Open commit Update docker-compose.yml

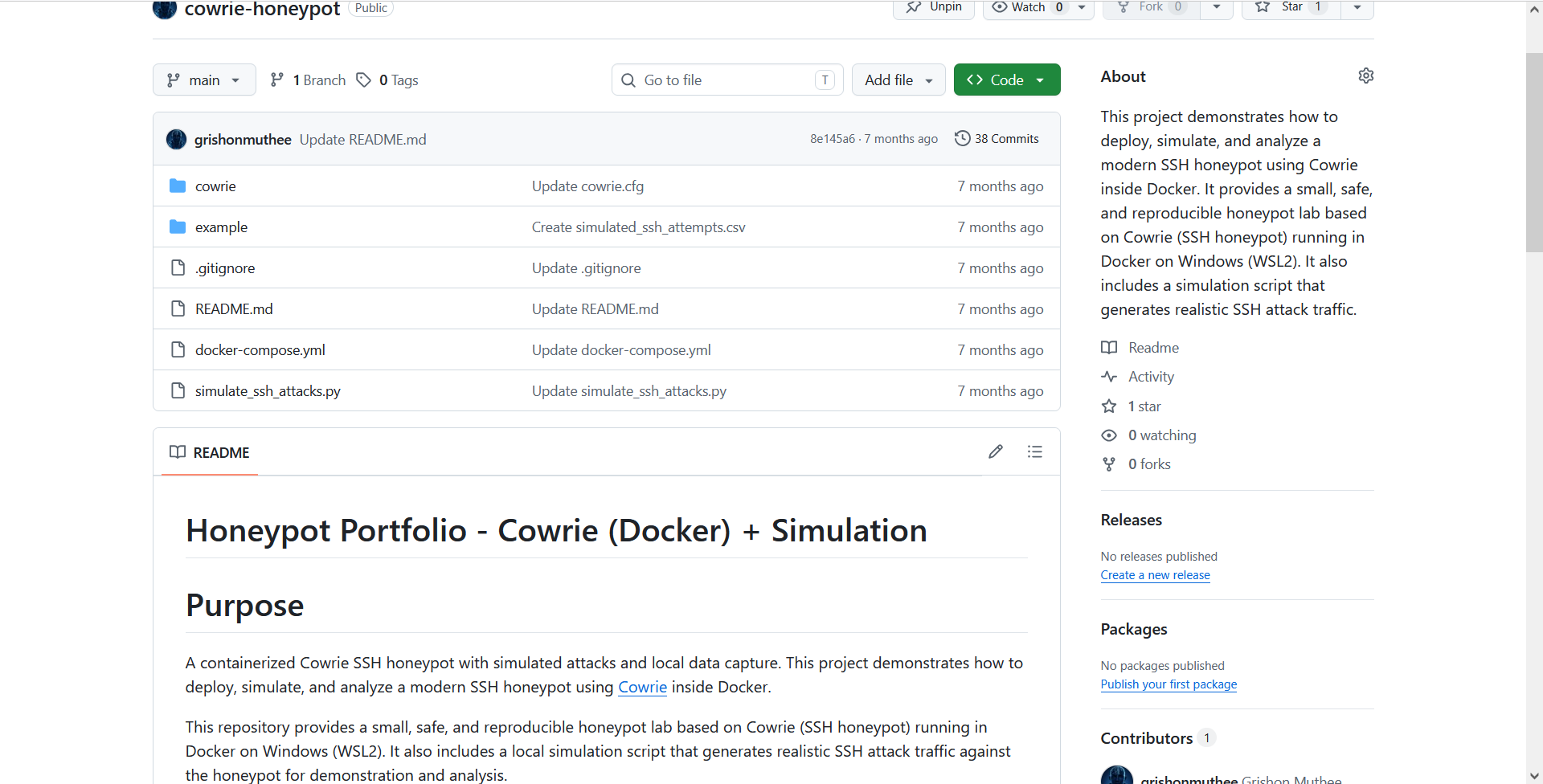[x=621, y=349]
